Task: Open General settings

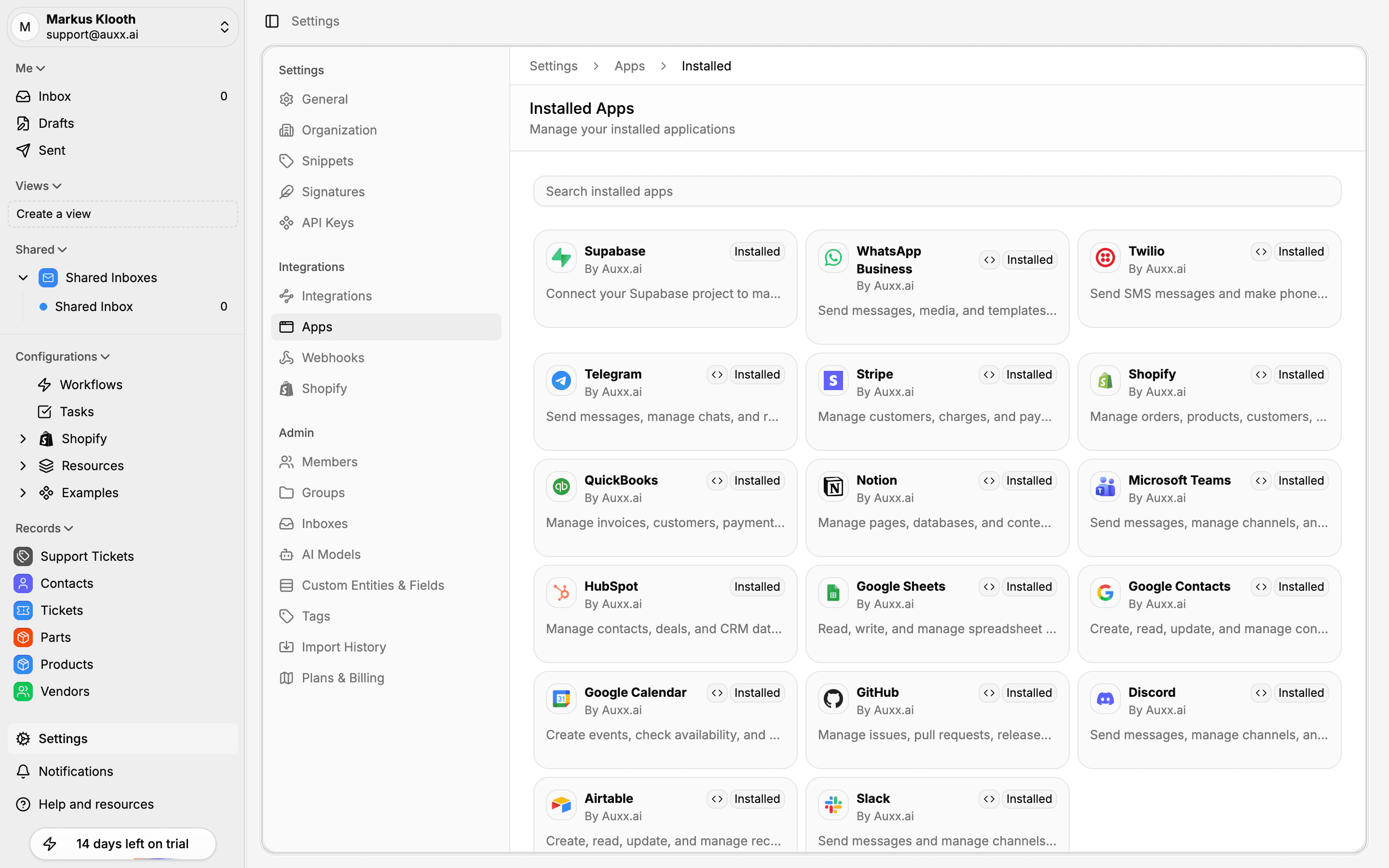Action: pos(386,99)
